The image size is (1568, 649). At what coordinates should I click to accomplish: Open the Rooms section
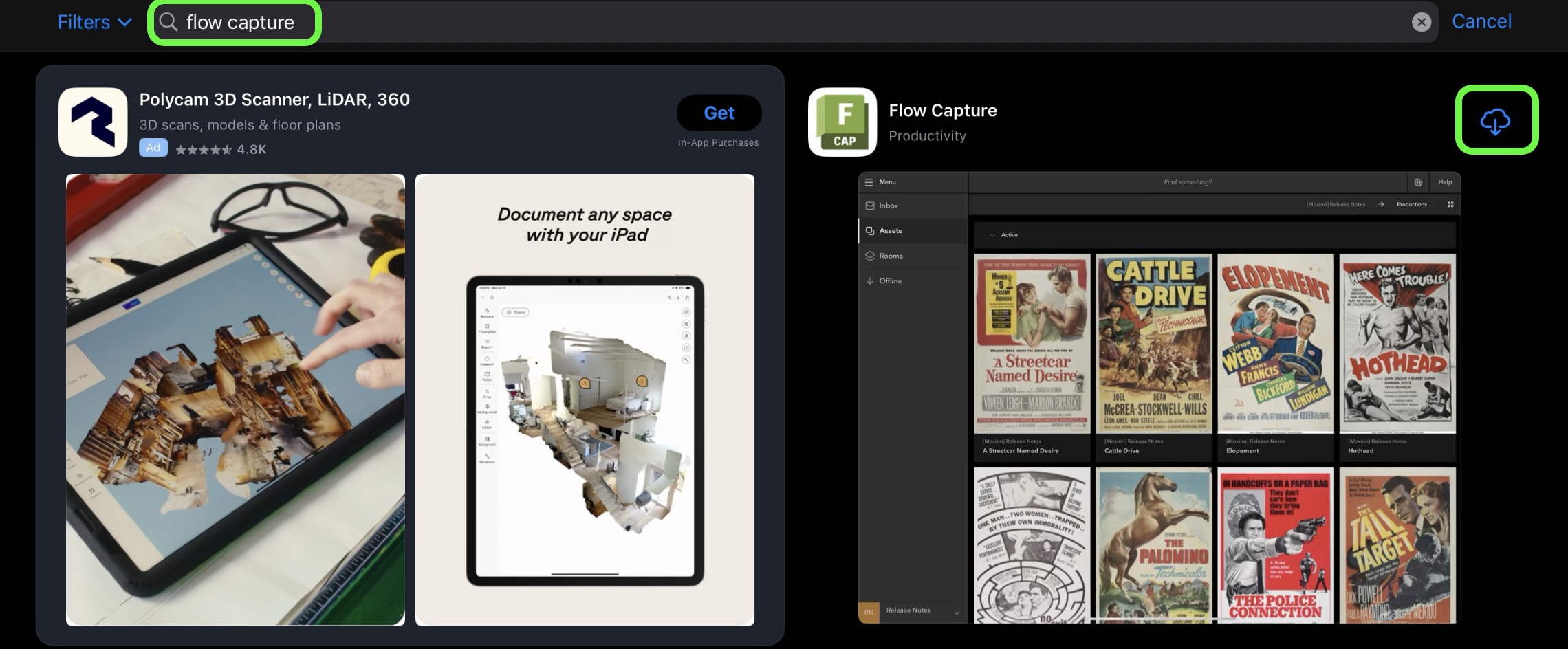point(891,255)
